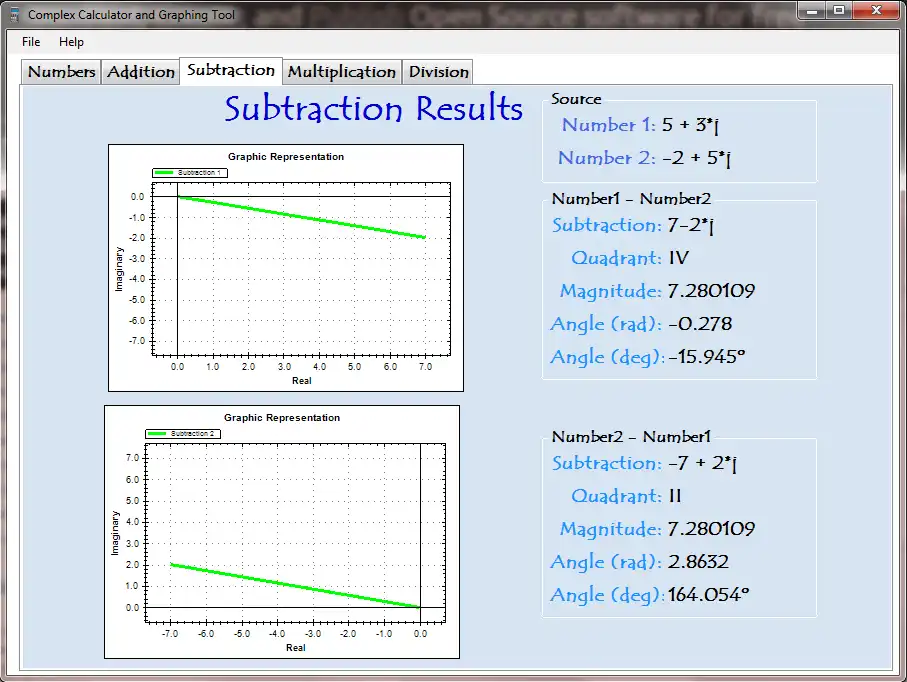Image resolution: width=907 pixels, height=682 pixels.
Task: Click the Subtraction Results heading
Action: coord(374,108)
